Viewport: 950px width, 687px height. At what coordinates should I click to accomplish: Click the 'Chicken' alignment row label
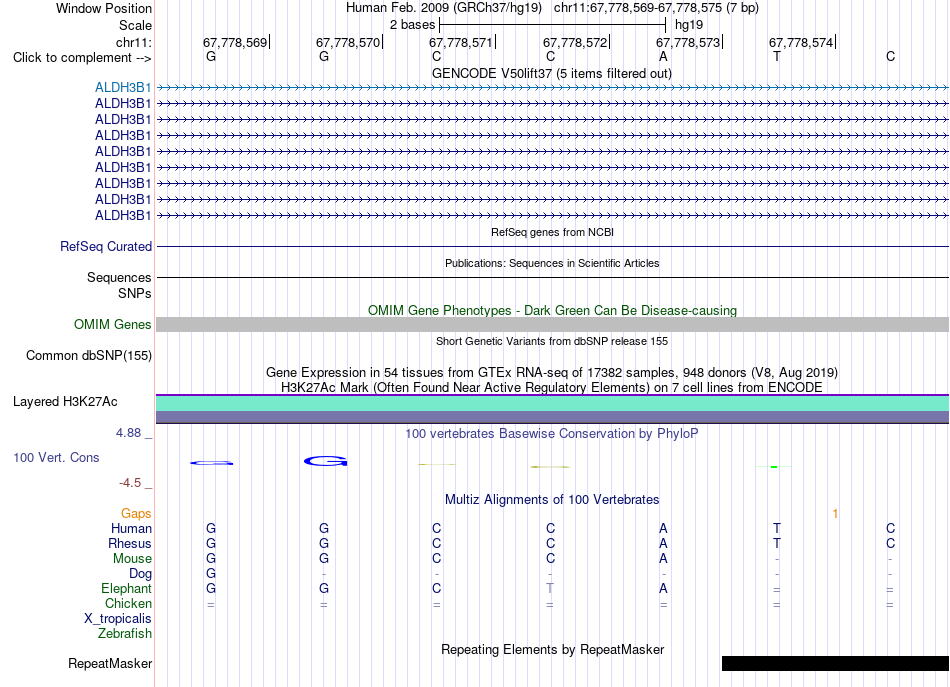pyautogui.click(x=128, y=603)
